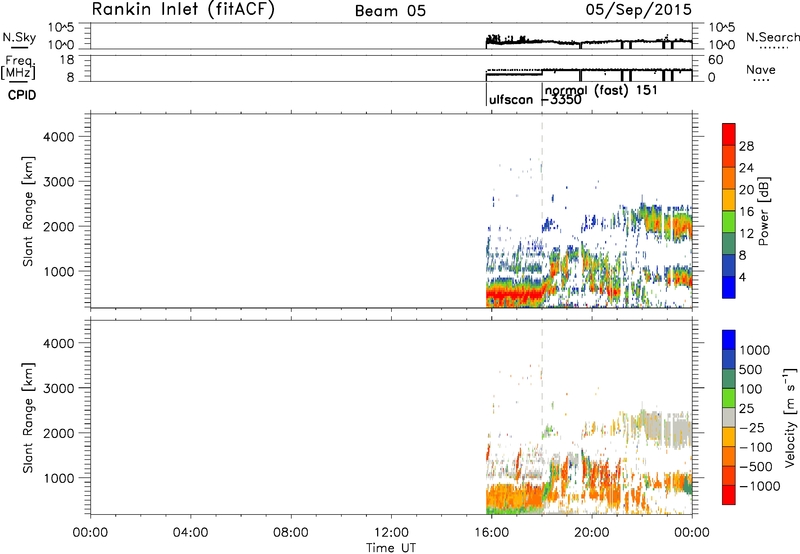
Task: Click the 18 label on frequency axis
Action: (67, 60)
